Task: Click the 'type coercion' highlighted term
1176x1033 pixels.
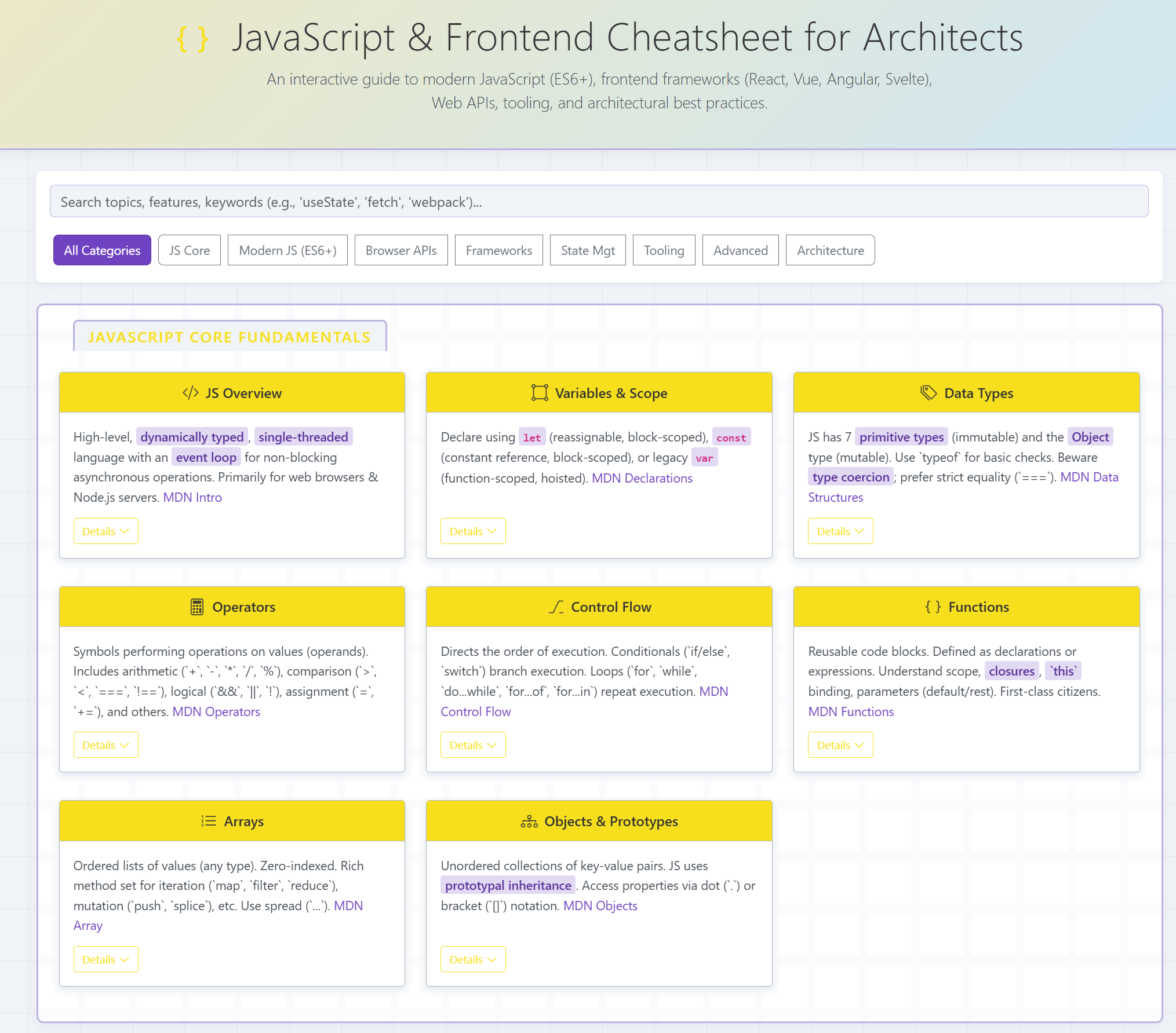Action: click(851, 477)
